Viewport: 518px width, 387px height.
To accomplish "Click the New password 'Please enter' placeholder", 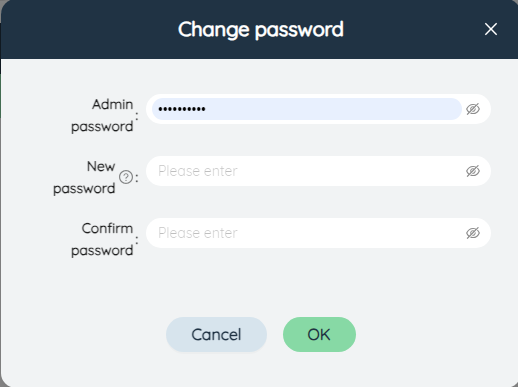I will (198, 171).
